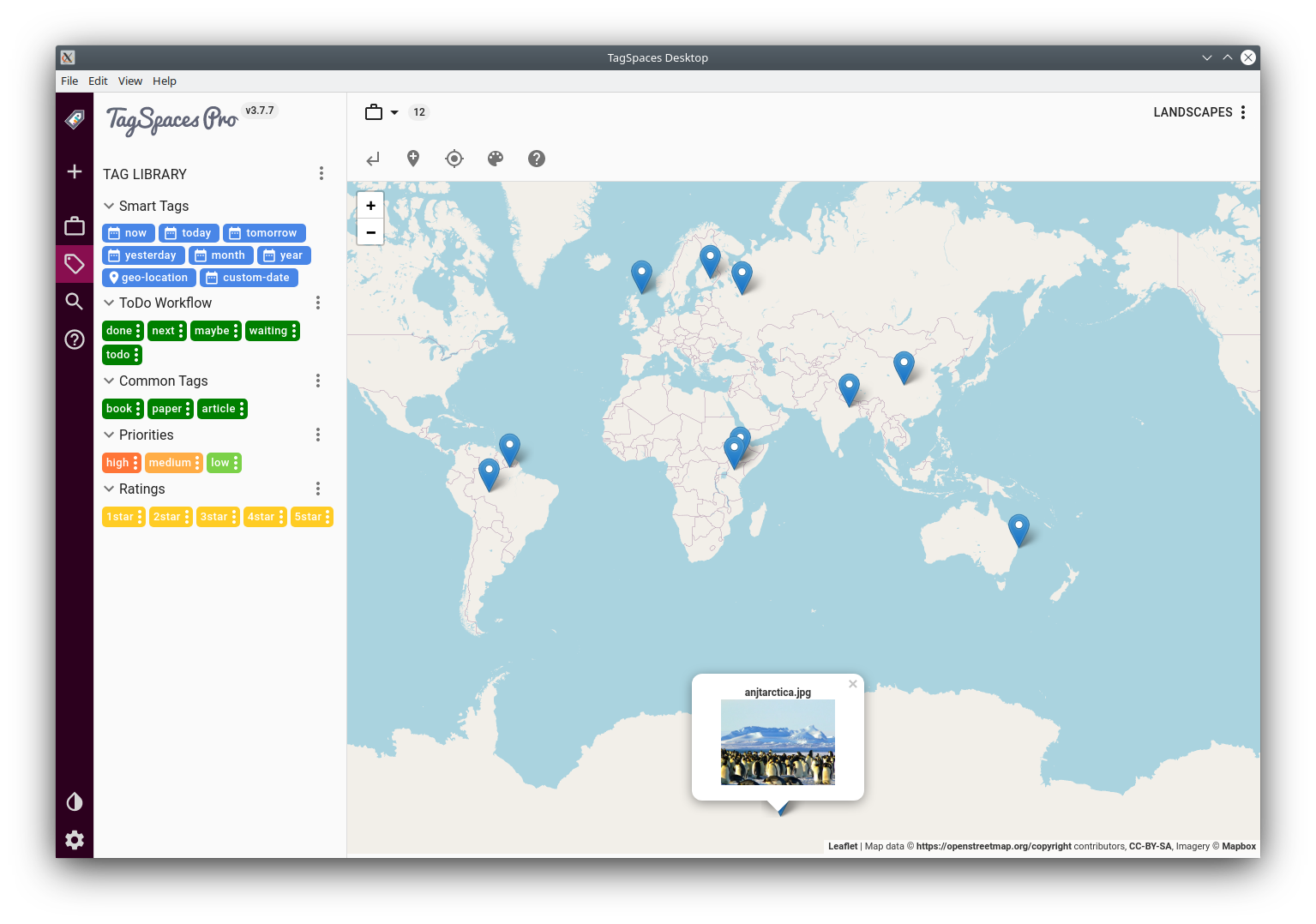Screen dimensions: 1316x924
Task: Open the location manager briefcase icon
Action: [x=75, y=226]
